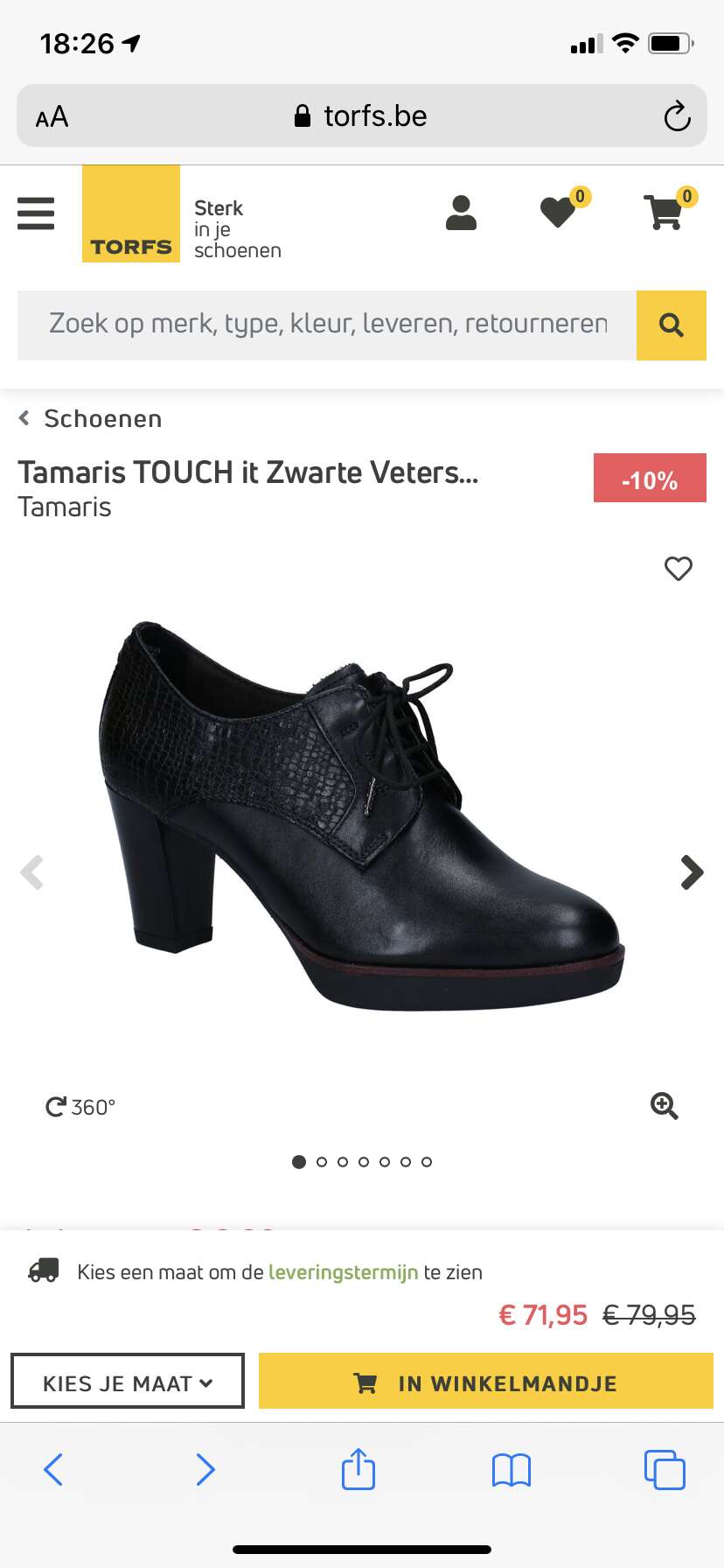Show the next product image
Viewport: 724px width, 1568px height.
tap(693, 872)
